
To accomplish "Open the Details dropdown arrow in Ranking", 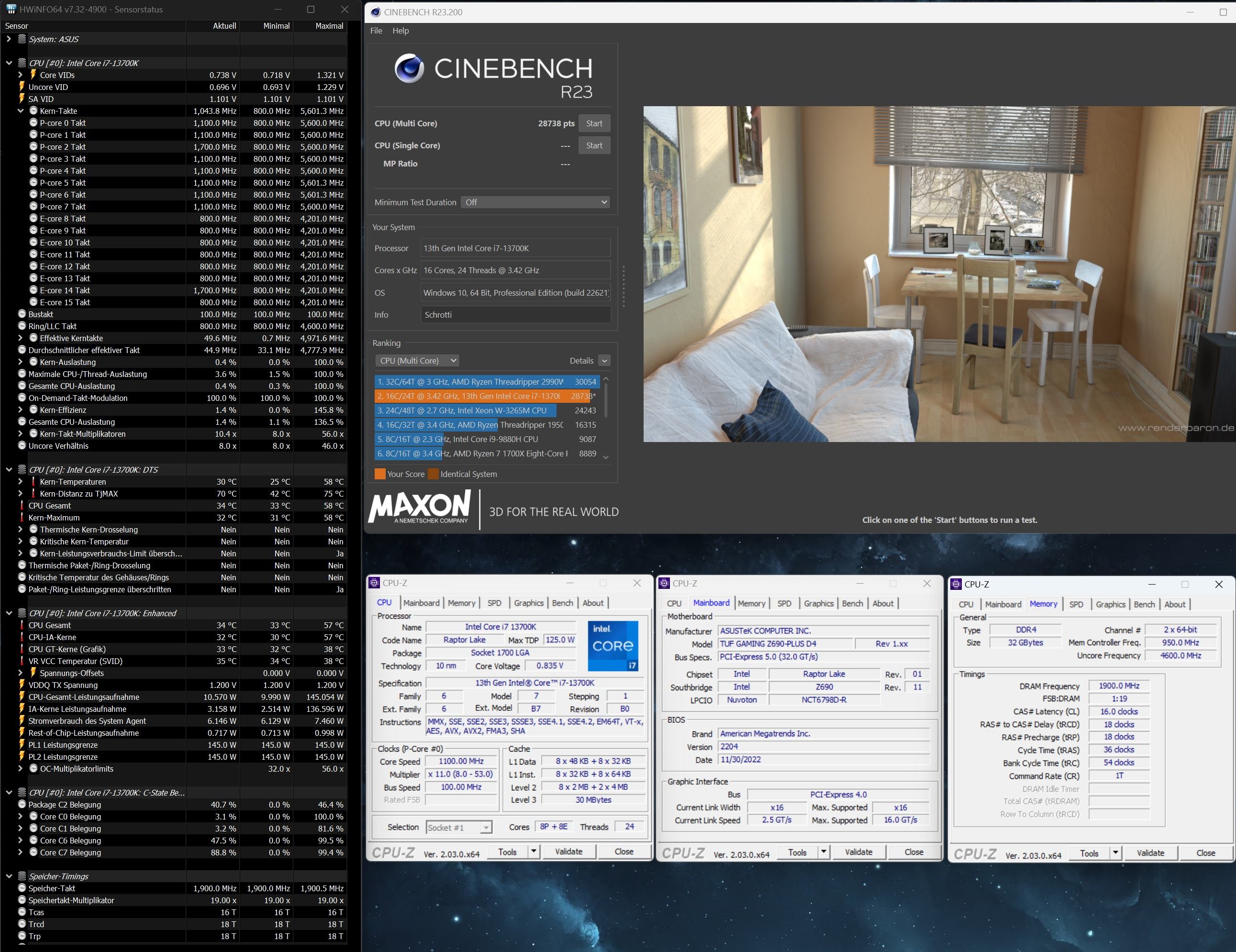I will (x=604, y=360).
